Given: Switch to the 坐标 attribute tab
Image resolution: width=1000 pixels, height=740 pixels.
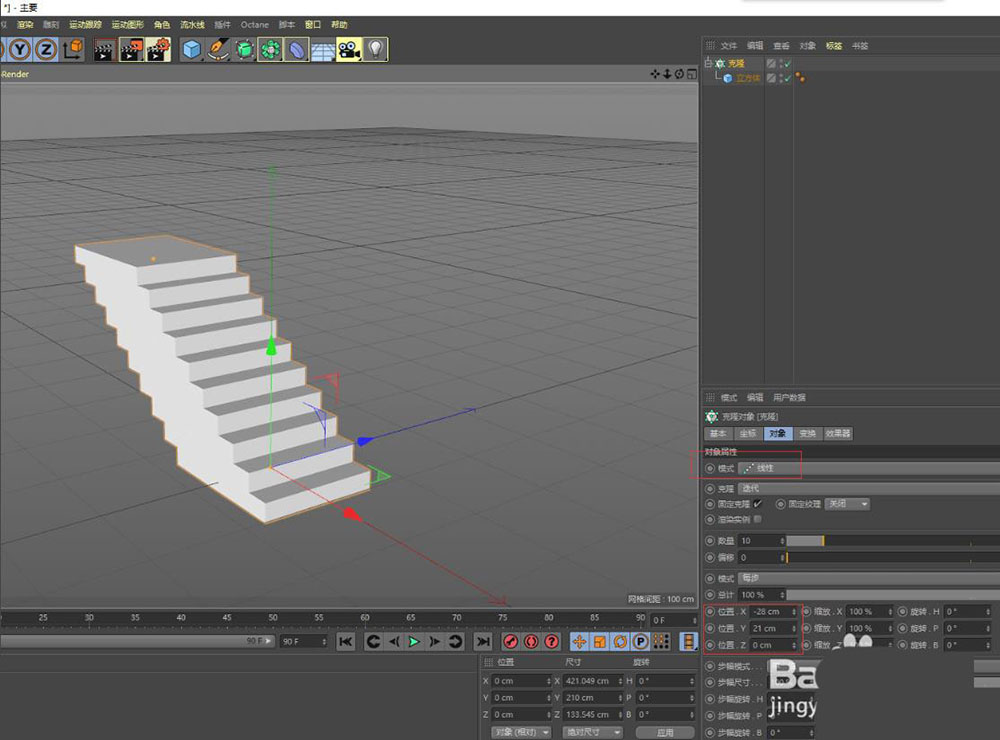Looking at the screenshot, I should click(748, 433).
